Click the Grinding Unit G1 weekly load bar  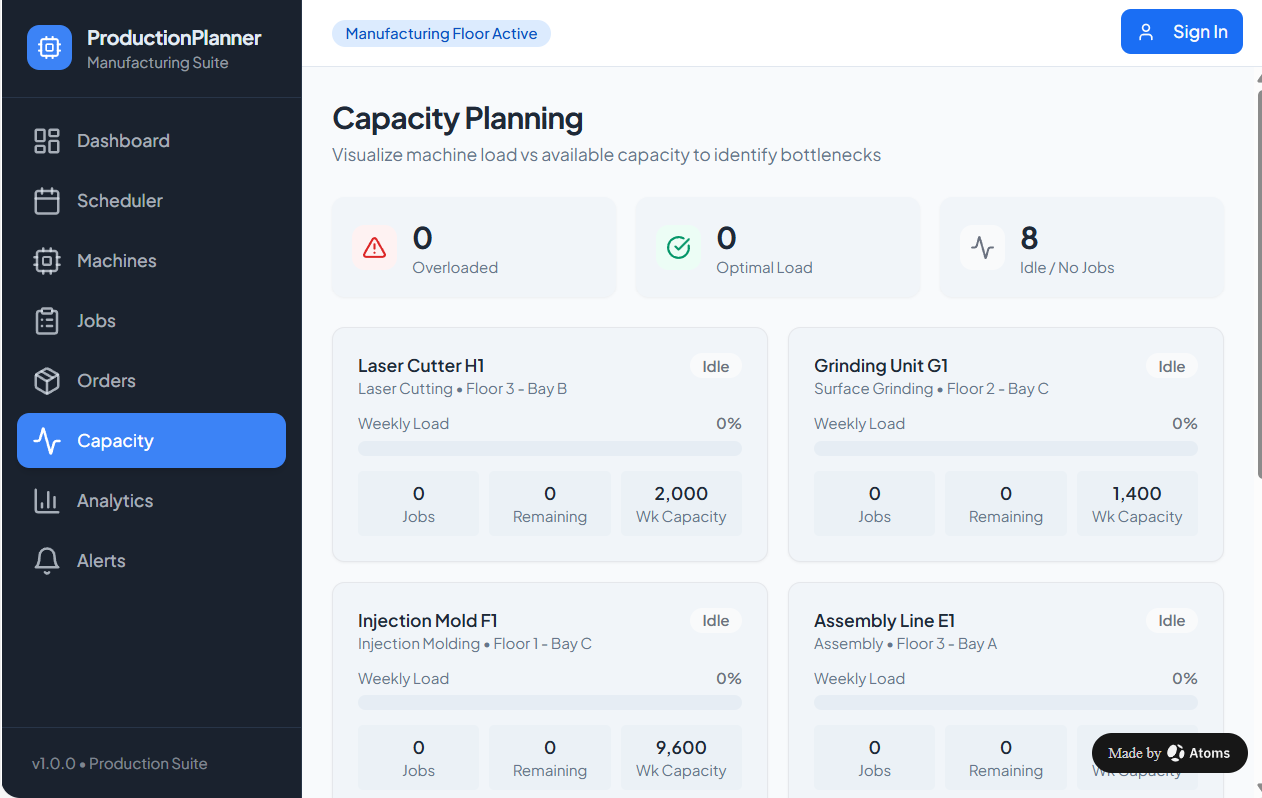point(1006,449)
